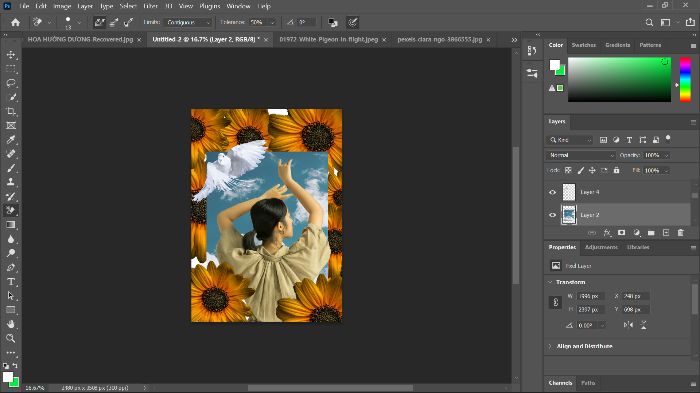
Task: Delete layer using trash icon
Action: click(x=680, y=233)
